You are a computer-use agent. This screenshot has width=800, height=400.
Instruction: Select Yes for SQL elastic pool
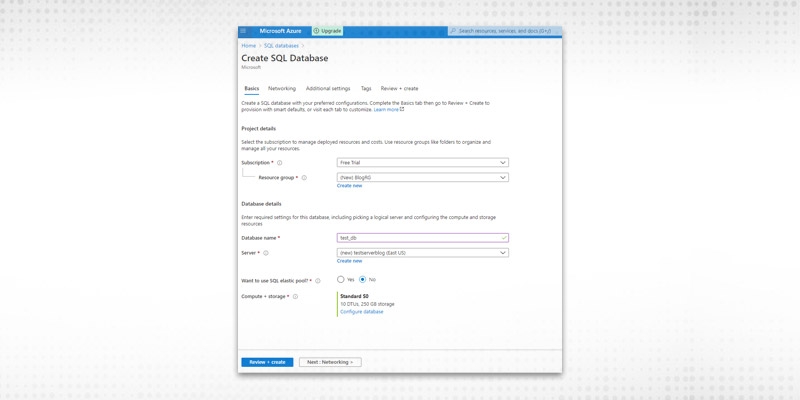341,280
